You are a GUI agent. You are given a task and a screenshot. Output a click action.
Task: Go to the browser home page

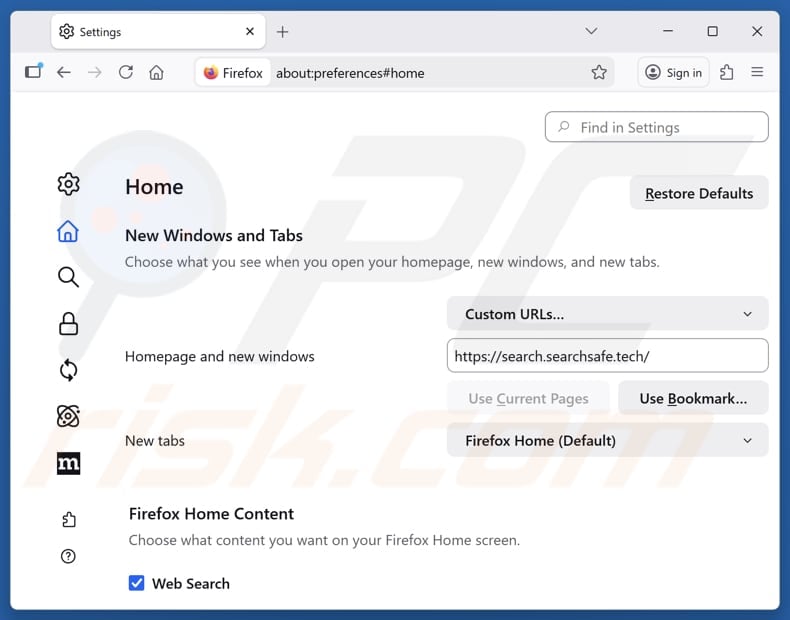point(156,73)
